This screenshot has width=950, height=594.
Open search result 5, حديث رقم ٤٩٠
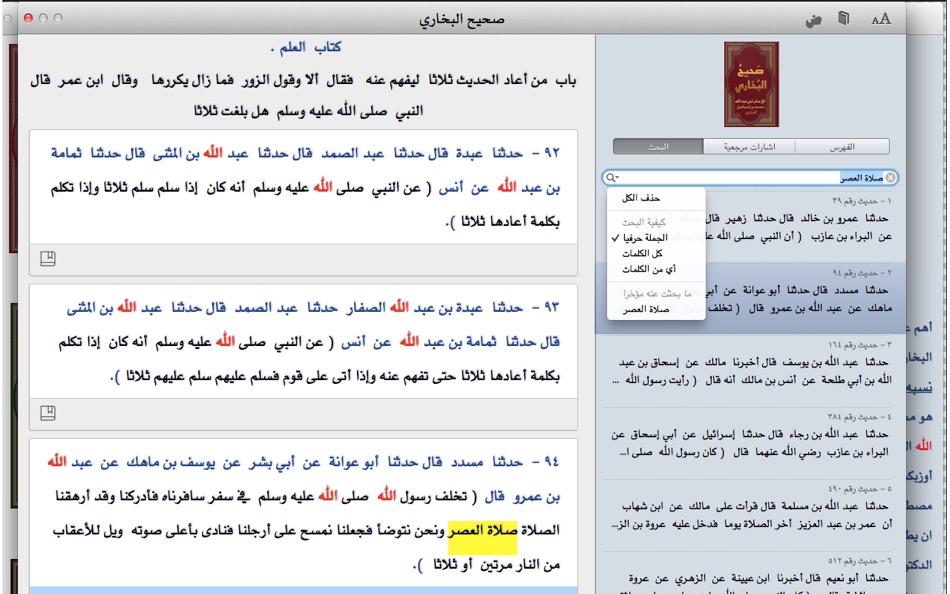750,515
